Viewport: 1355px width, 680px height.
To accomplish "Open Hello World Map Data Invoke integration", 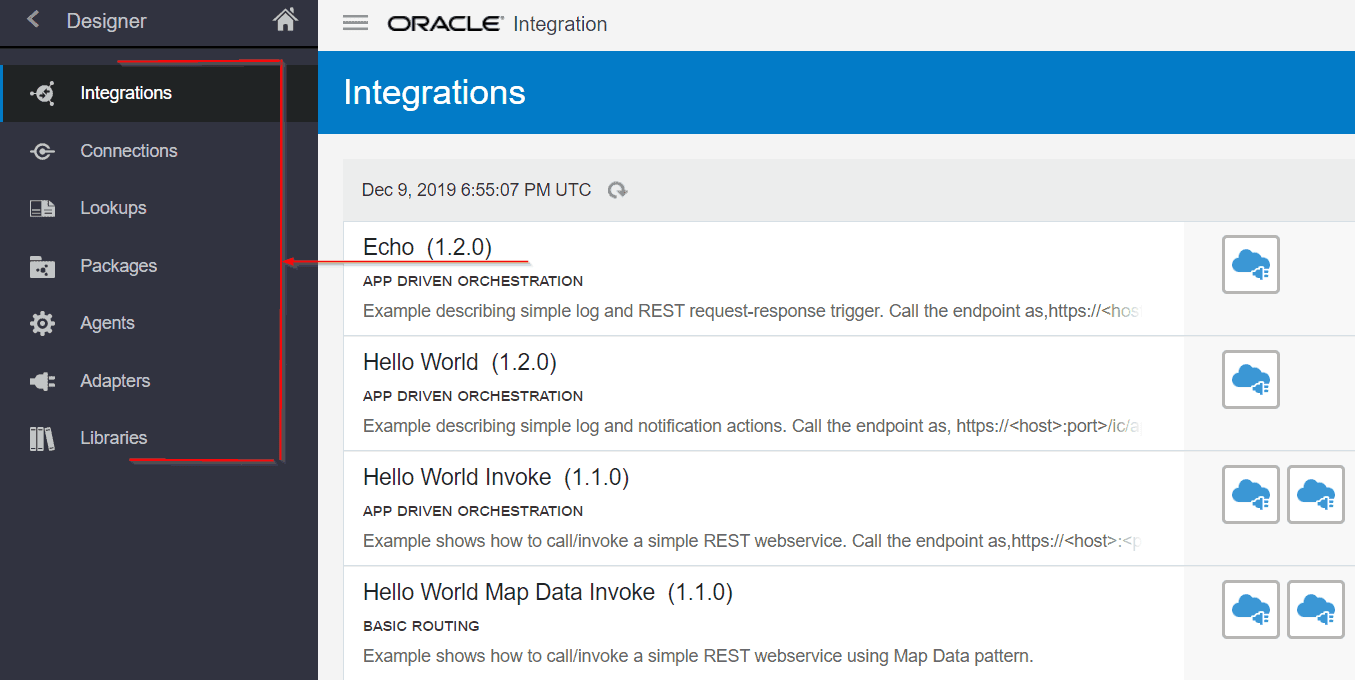I will point(547,592).
